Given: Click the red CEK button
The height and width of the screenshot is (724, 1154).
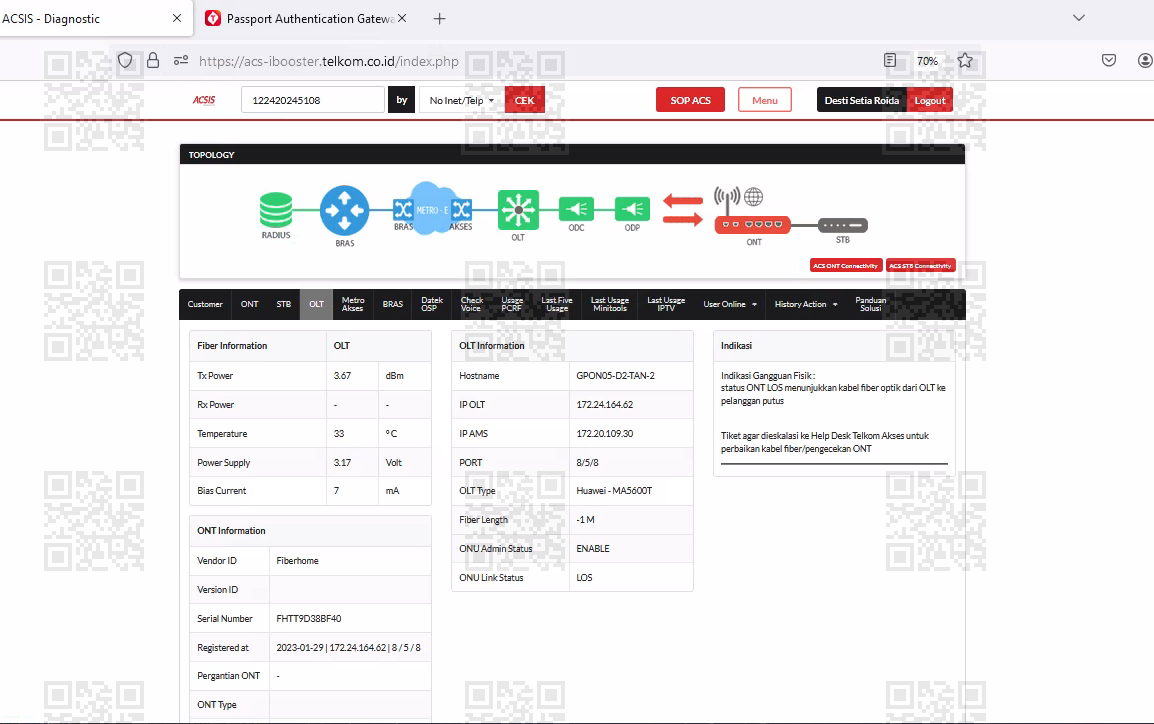Looking at the screenshot, I should pos(525,100).
